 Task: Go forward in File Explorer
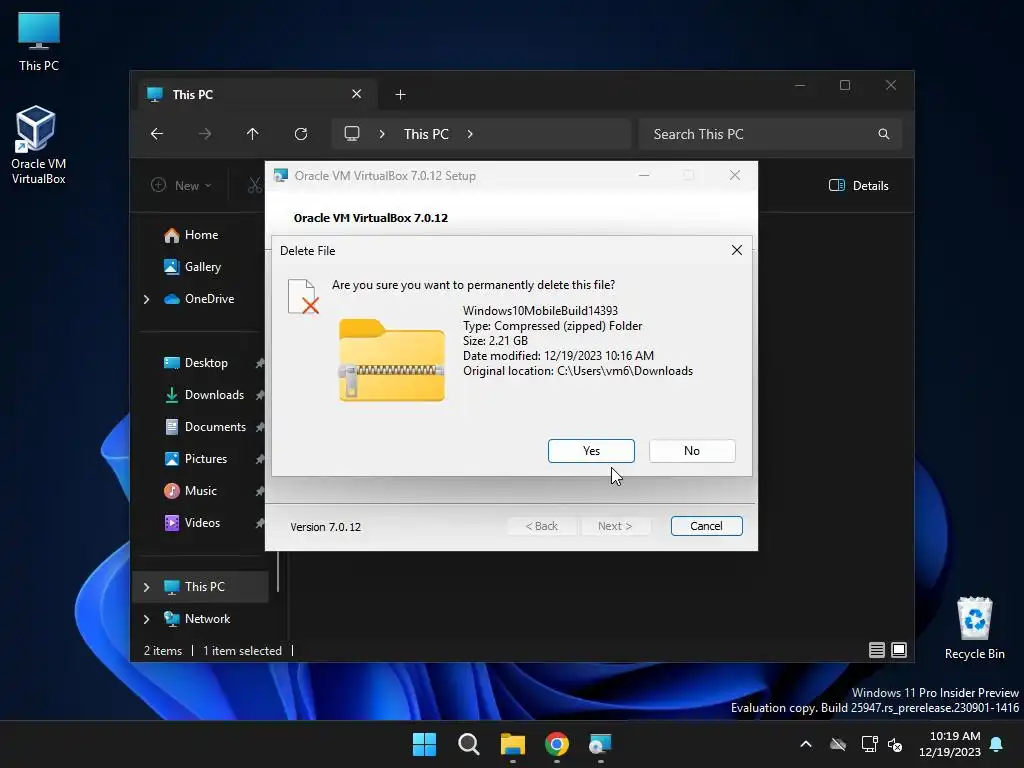[x=205, y=134]
